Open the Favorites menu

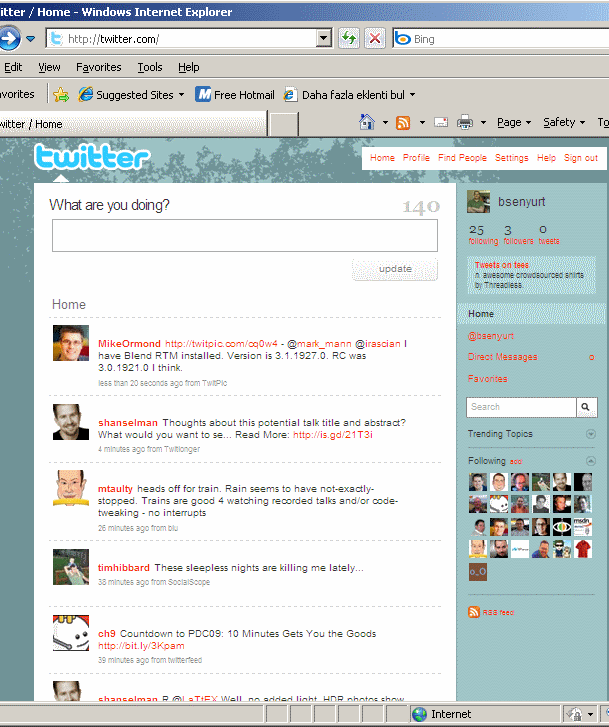[x=99, y=67]
